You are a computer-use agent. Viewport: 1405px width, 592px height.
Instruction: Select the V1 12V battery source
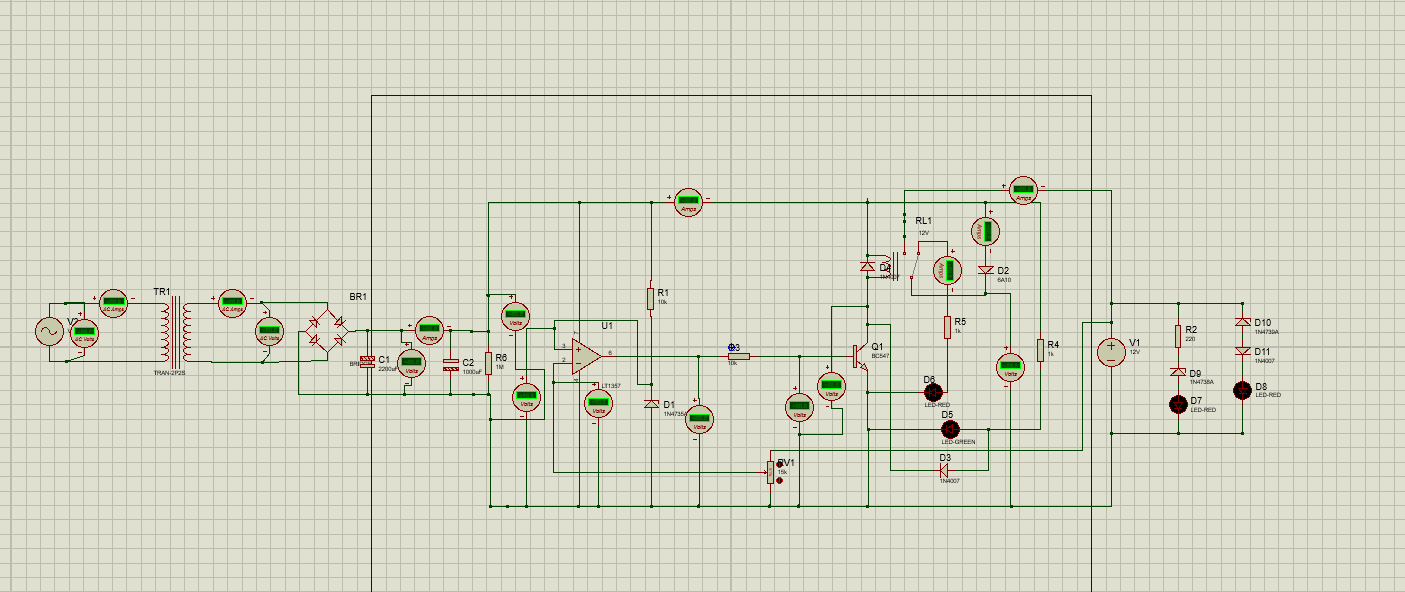pos(1110,352)
